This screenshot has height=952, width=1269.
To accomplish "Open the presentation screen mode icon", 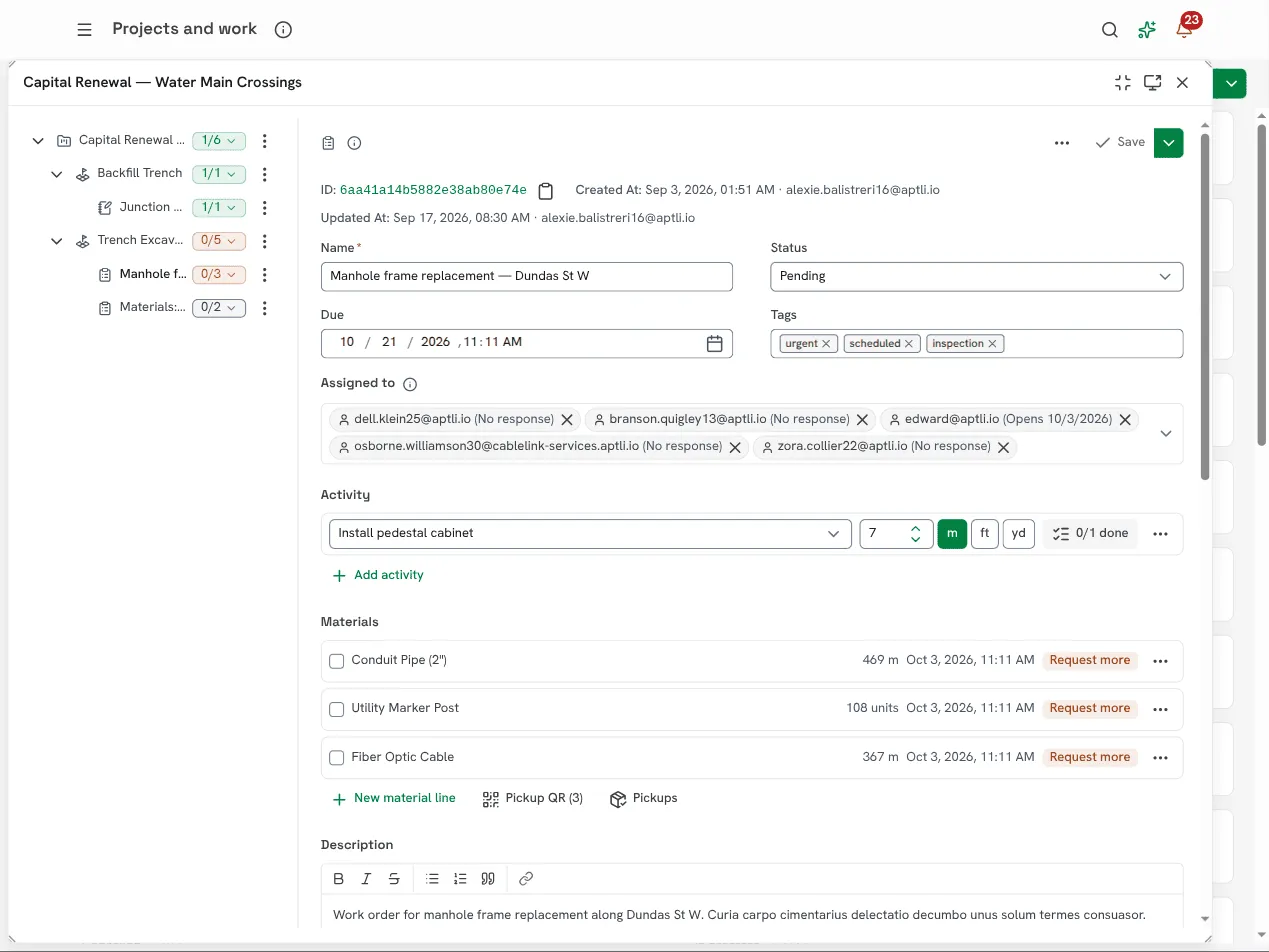I will [1153, 83].
